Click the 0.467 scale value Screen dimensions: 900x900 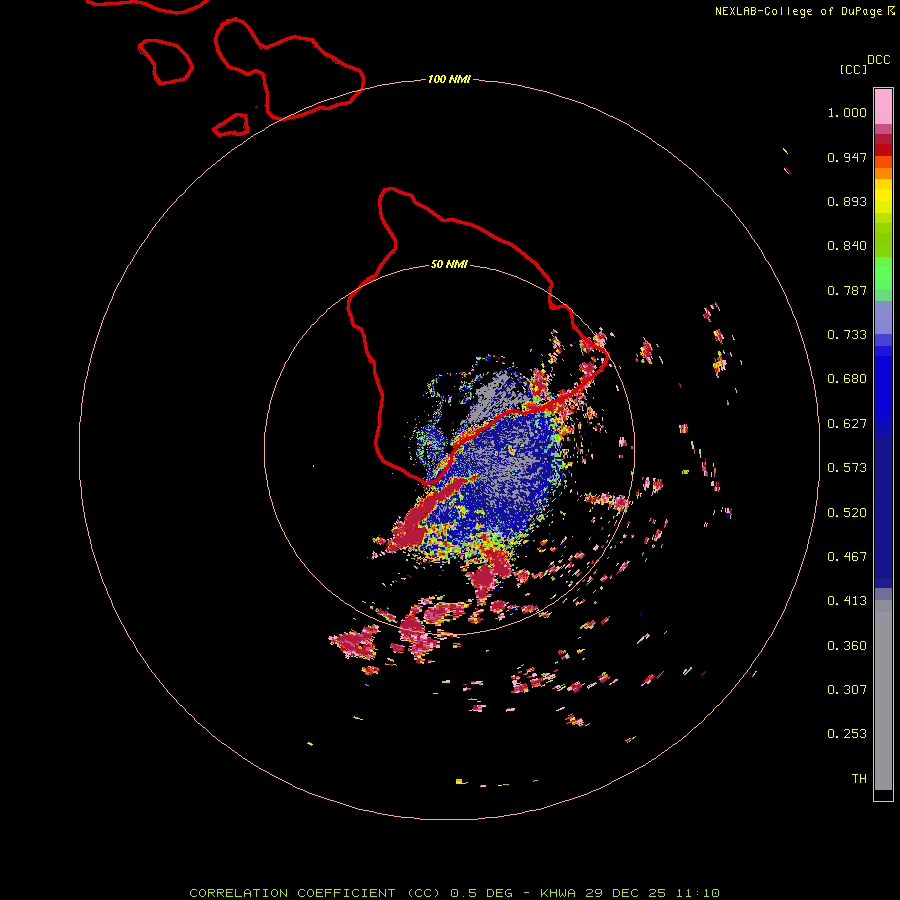[x=847, y=557]
